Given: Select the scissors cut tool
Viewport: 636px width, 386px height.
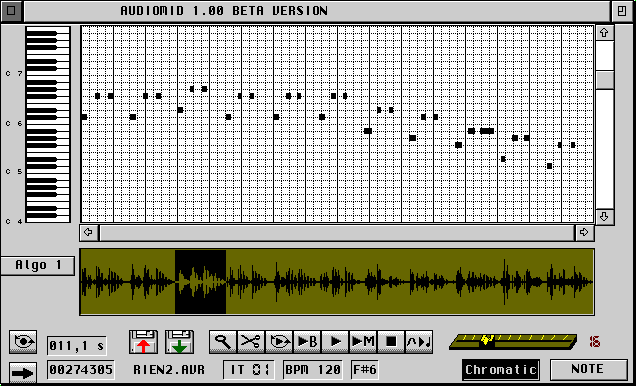Looking at the screenshot, I should (x=251, y=342).
